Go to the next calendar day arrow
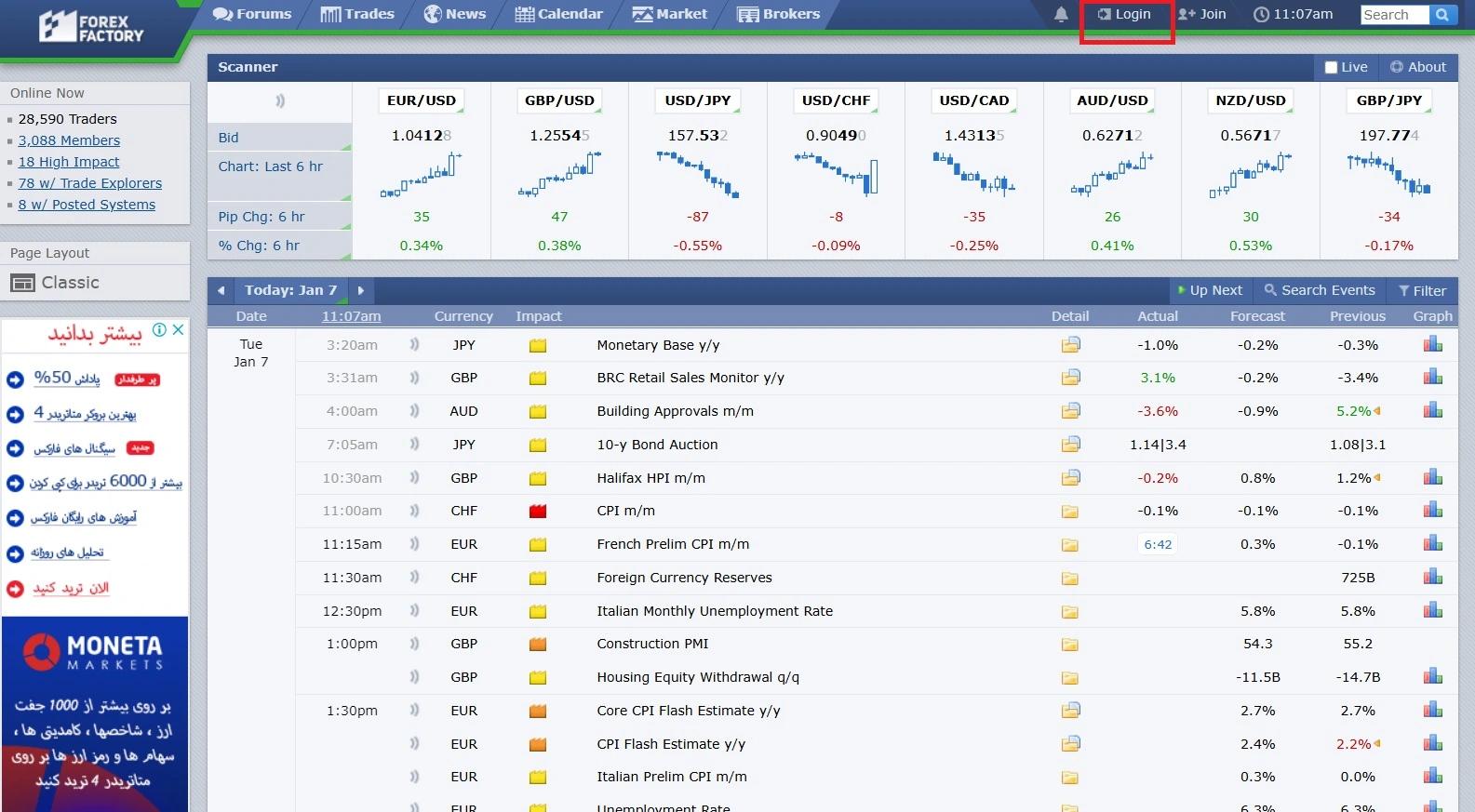Screen dimensions: 1475x812 (361, 290)
